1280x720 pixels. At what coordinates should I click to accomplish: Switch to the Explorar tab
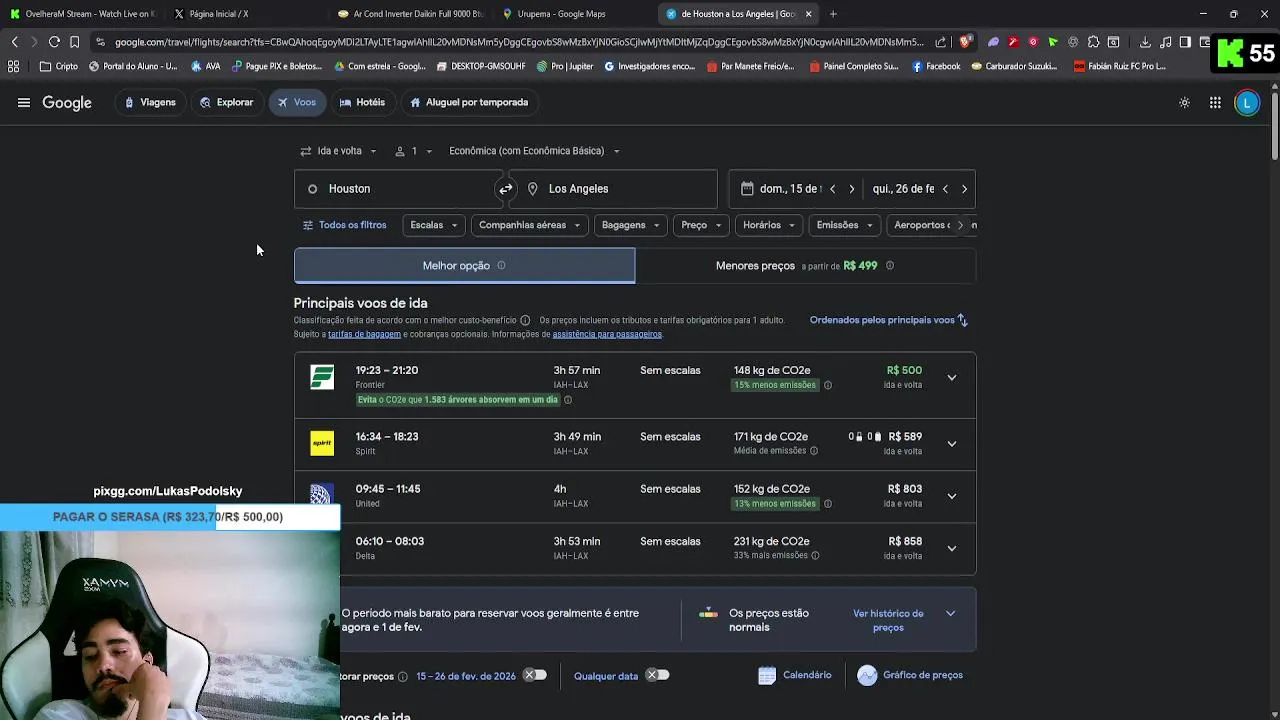(x=227, y=102)
